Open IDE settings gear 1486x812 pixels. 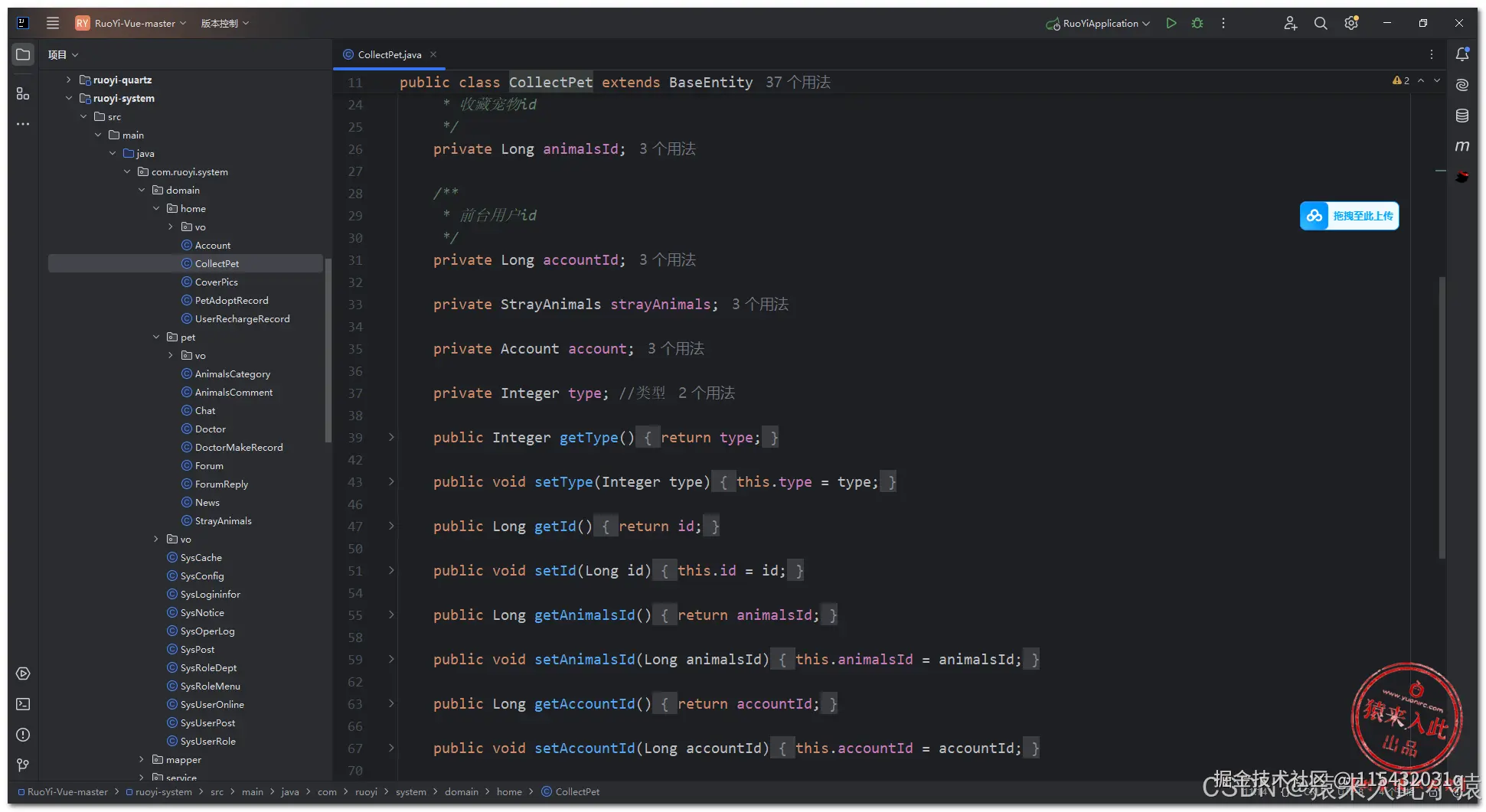[x=1351, y=23]
